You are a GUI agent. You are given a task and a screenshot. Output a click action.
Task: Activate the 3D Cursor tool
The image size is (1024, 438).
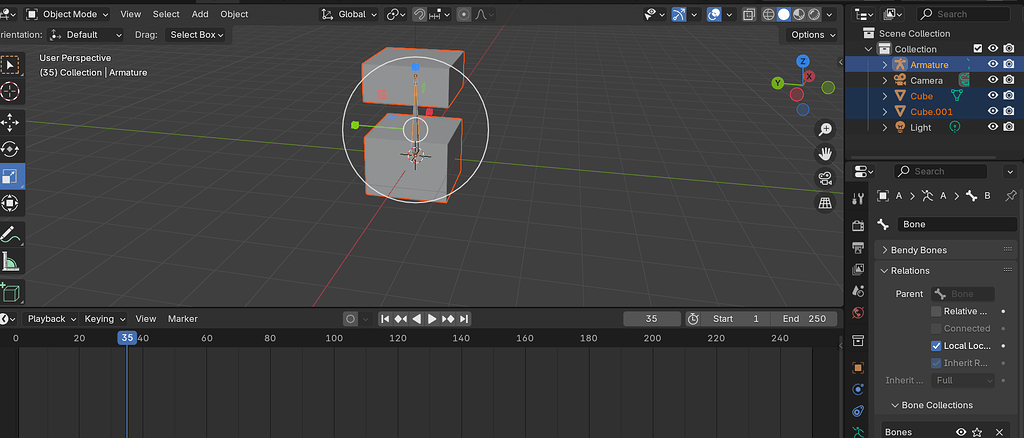11,92
